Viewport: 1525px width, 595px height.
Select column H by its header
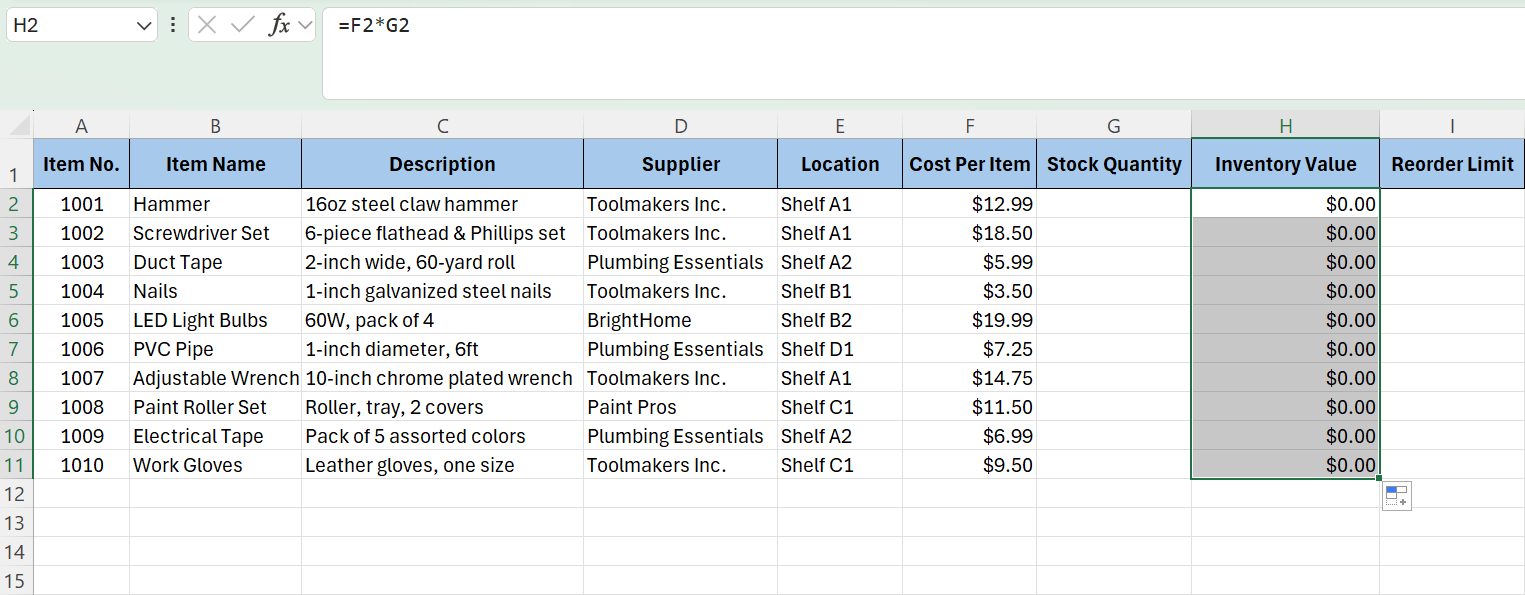(x=1285, y=126)
